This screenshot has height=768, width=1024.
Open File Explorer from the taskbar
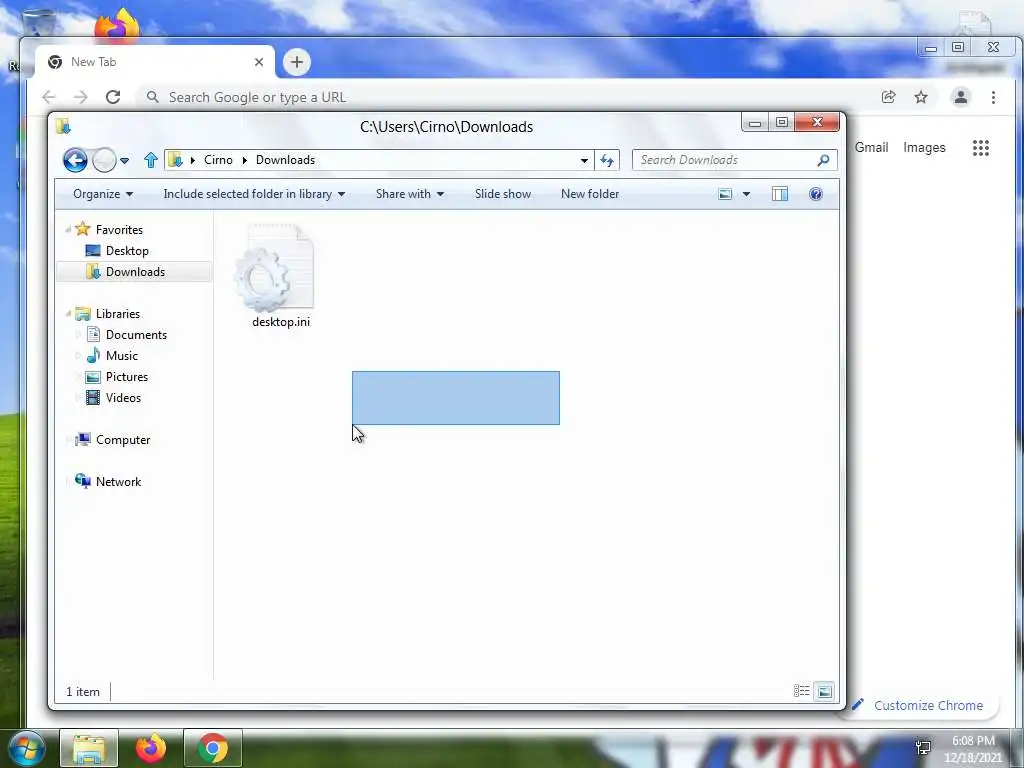click(89, 748)
